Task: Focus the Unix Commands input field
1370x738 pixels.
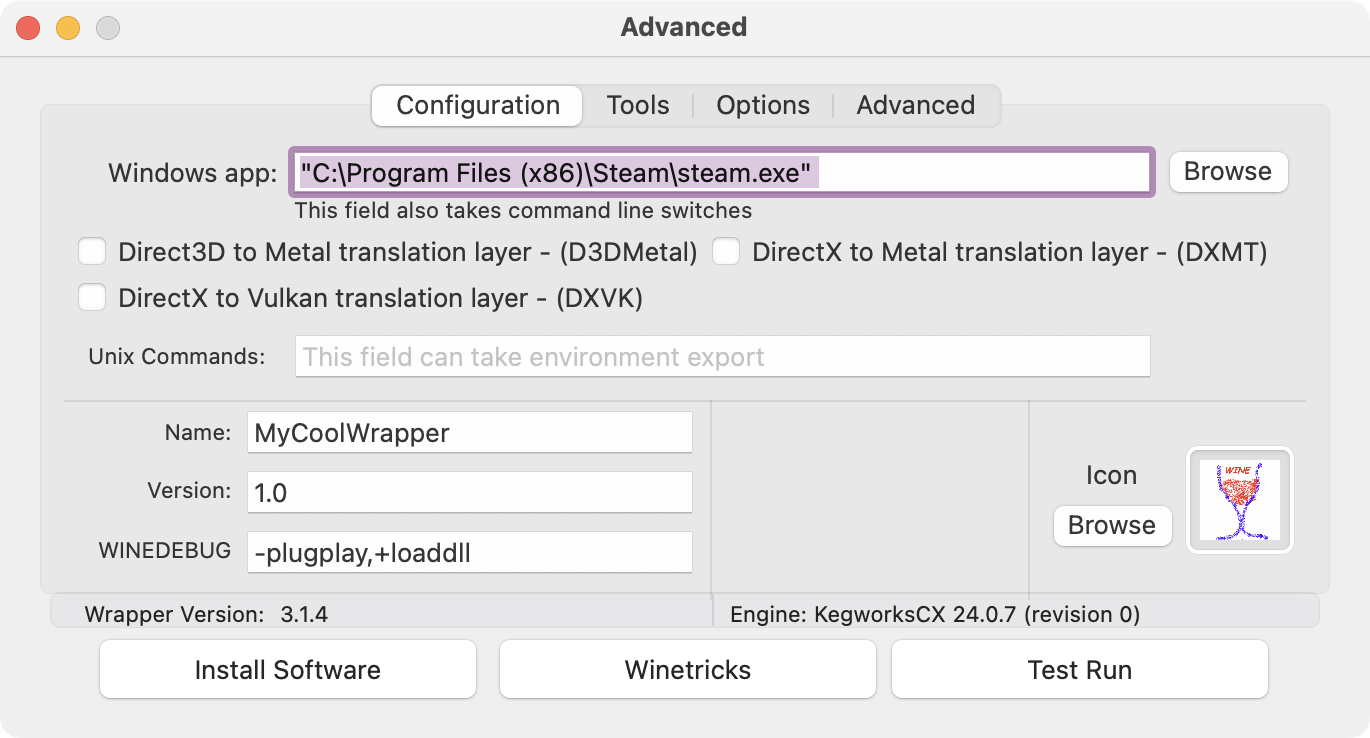Action: click(x=722, y=357)
